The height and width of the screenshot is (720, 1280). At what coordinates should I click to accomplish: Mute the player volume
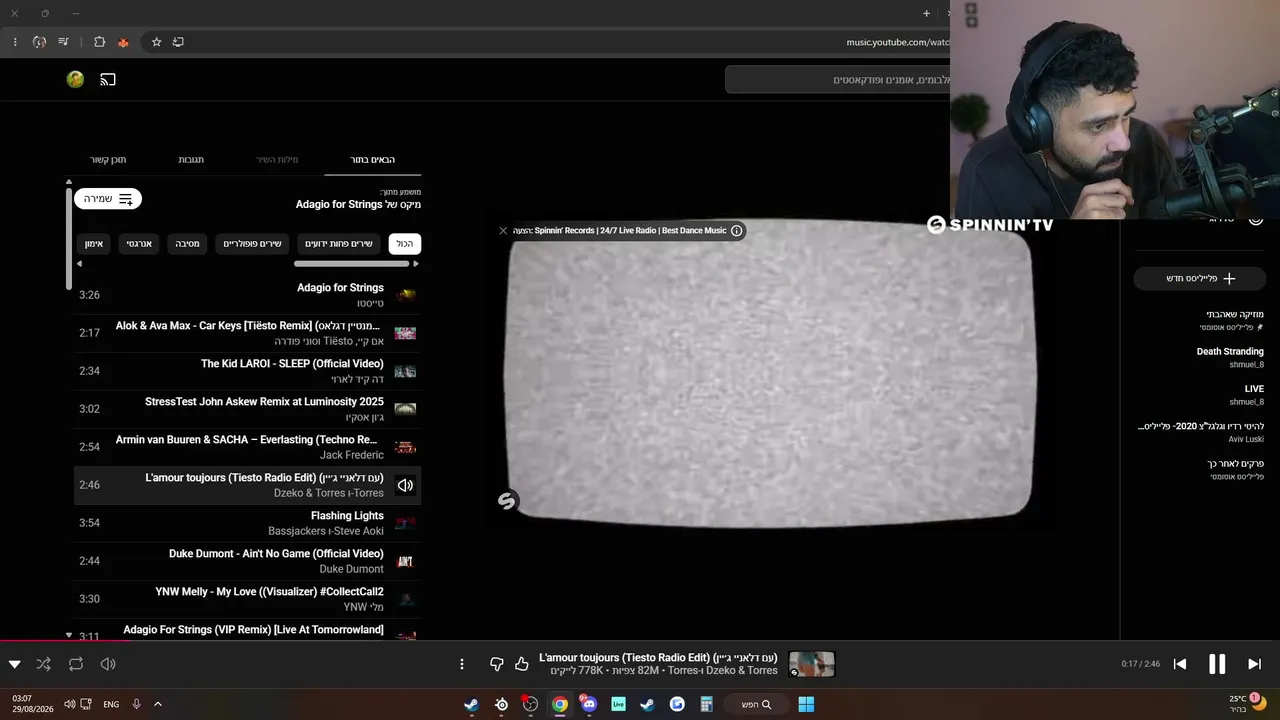tap(108, 664)
